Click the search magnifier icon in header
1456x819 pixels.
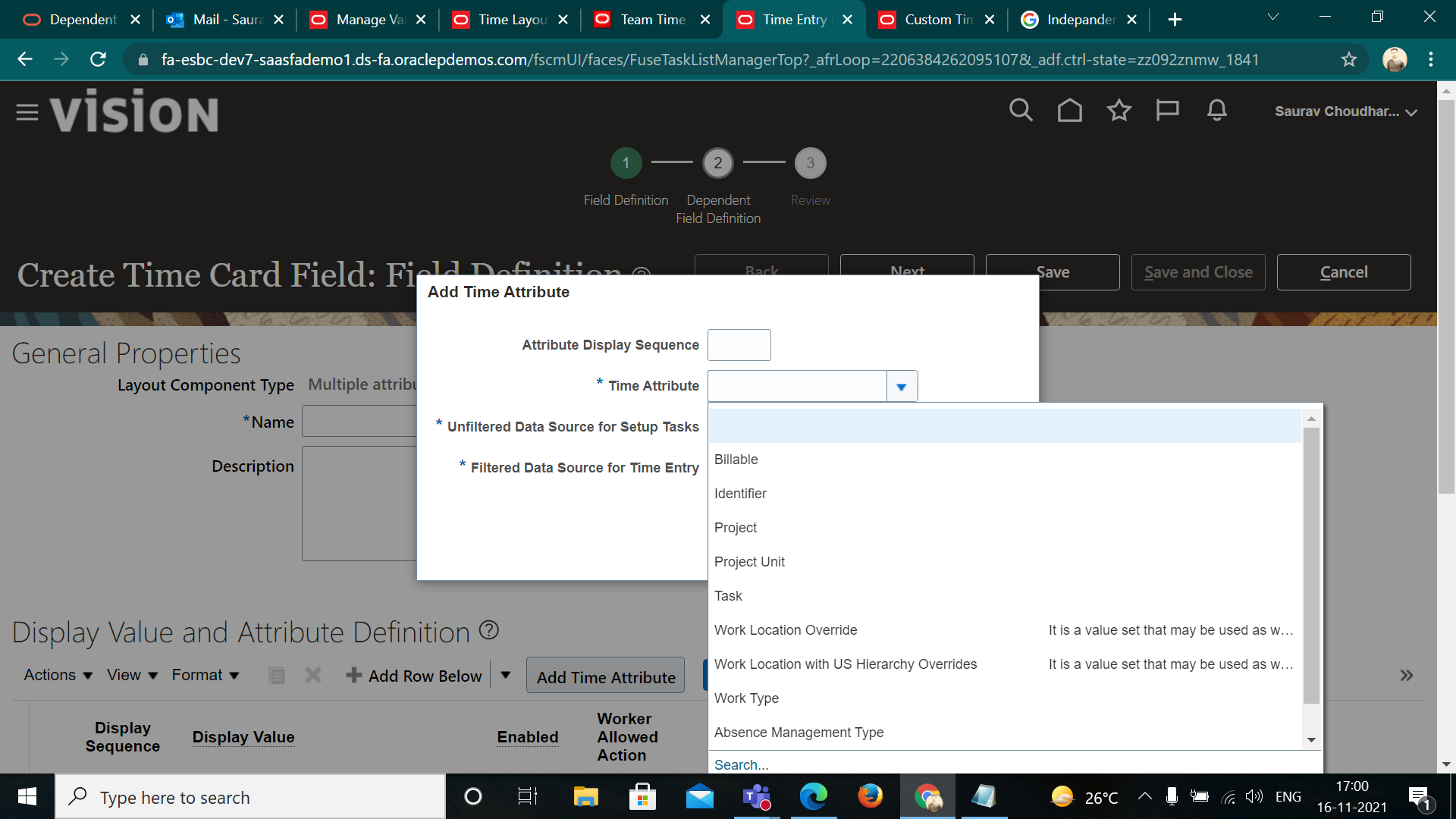click(1021, 111)
